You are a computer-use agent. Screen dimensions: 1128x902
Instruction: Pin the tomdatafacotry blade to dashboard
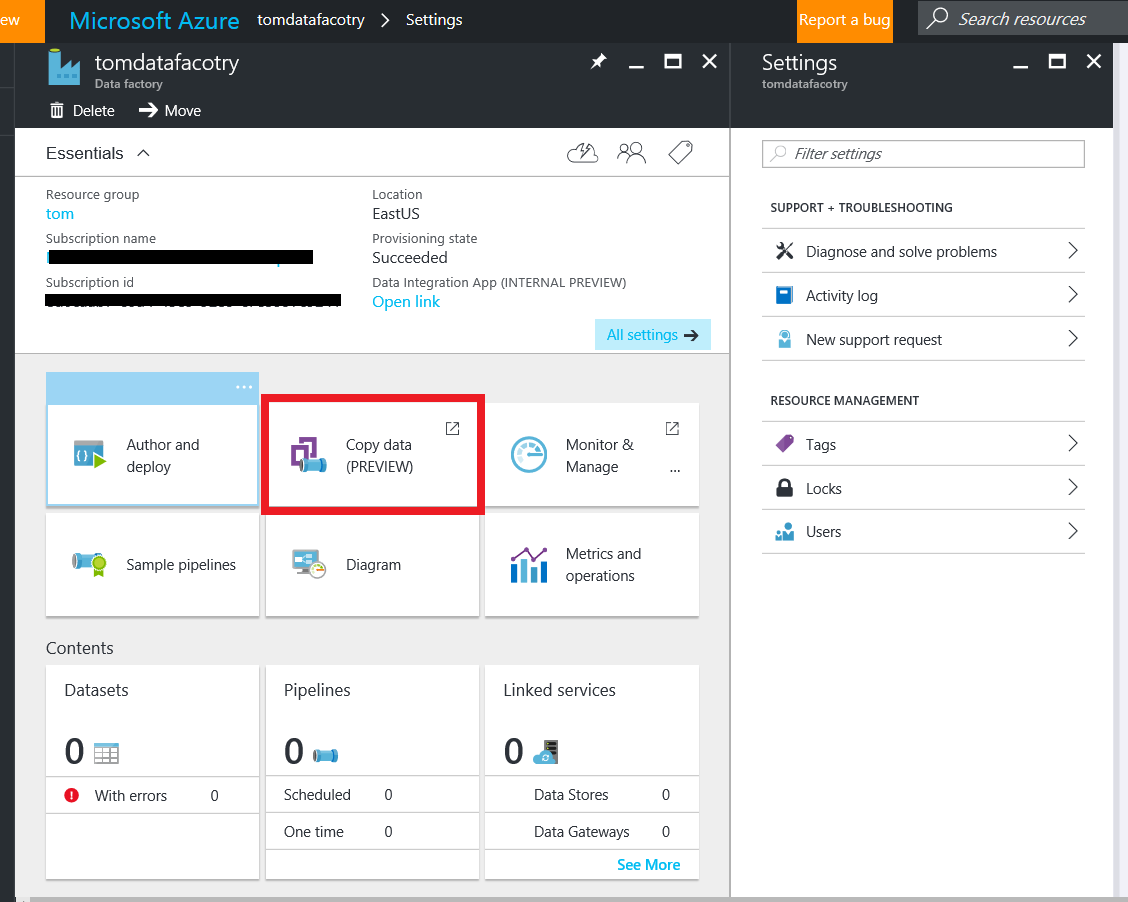click(x=599, y=62)
